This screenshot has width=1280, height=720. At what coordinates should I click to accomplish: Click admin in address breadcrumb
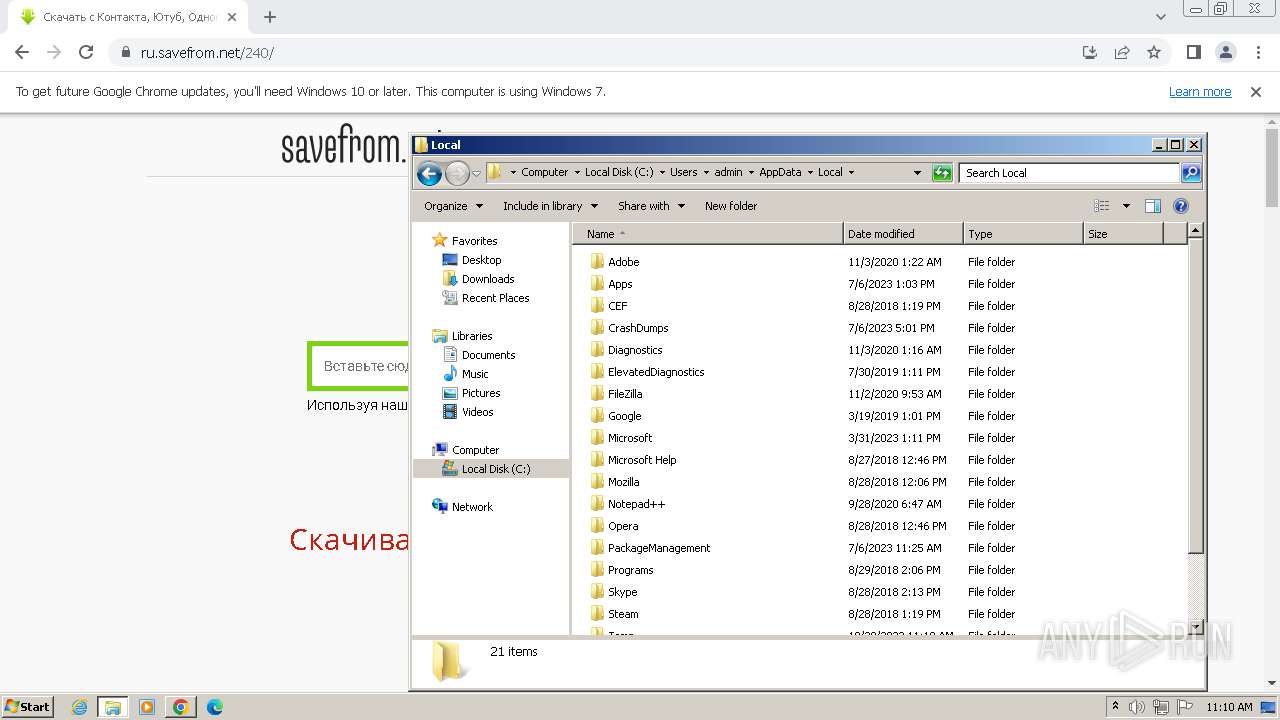pyautogui.click(x=728, y=172)
